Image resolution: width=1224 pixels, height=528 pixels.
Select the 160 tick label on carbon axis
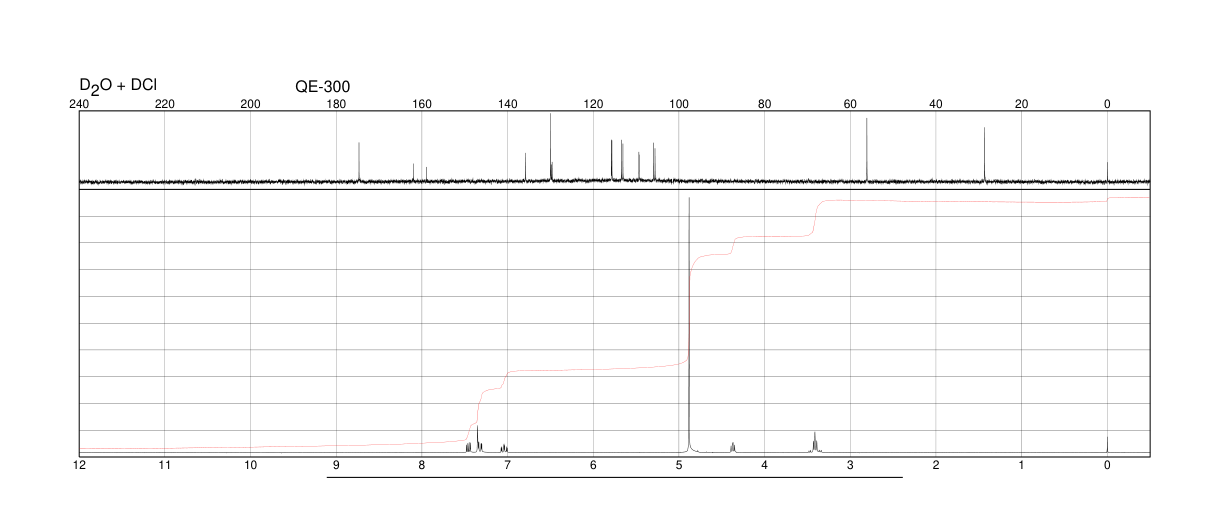[x=422, y=104]
